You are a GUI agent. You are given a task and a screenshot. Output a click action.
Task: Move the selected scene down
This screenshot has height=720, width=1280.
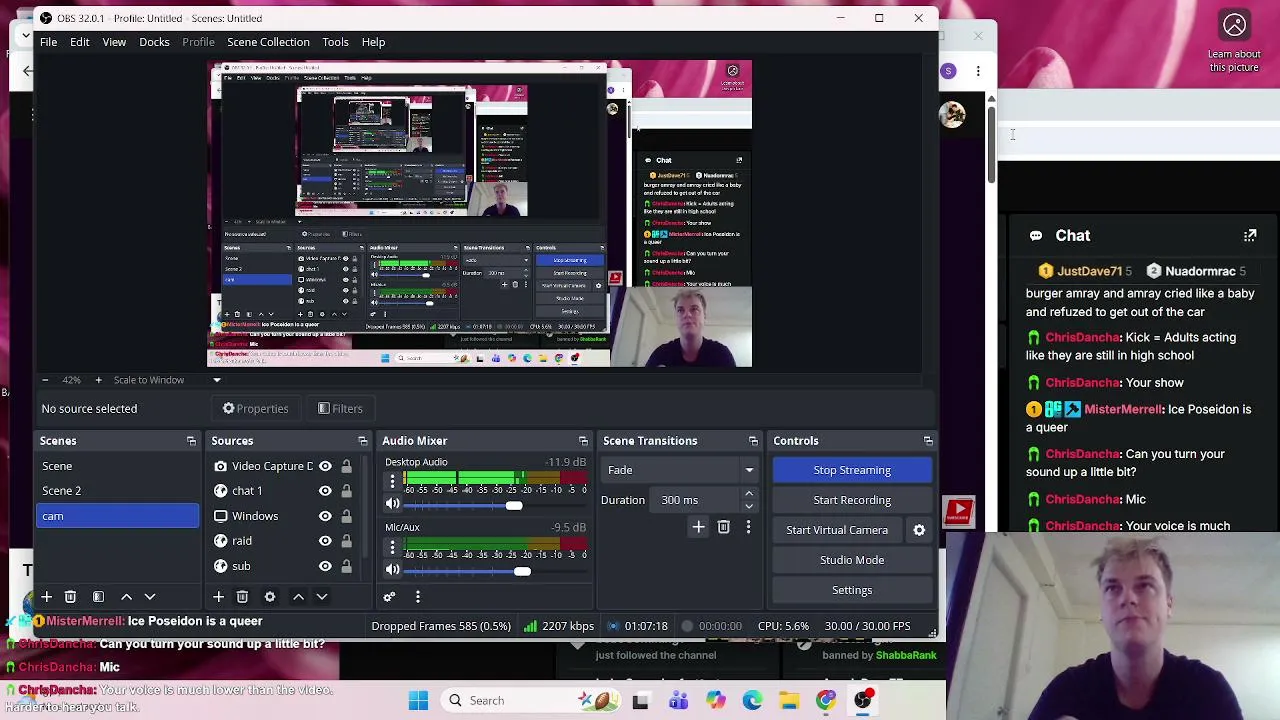(150, 597)
